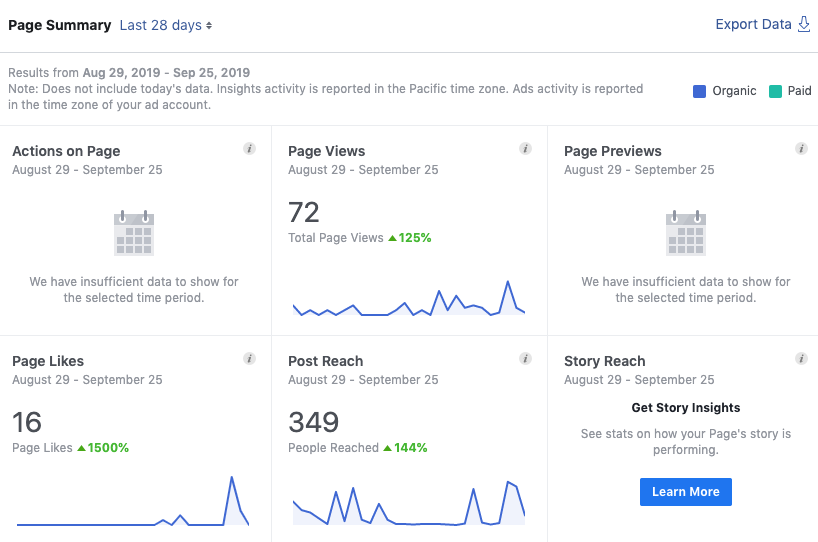Click the Page Views info icon
Screen dimensions: 818x542
pos(525,149)
